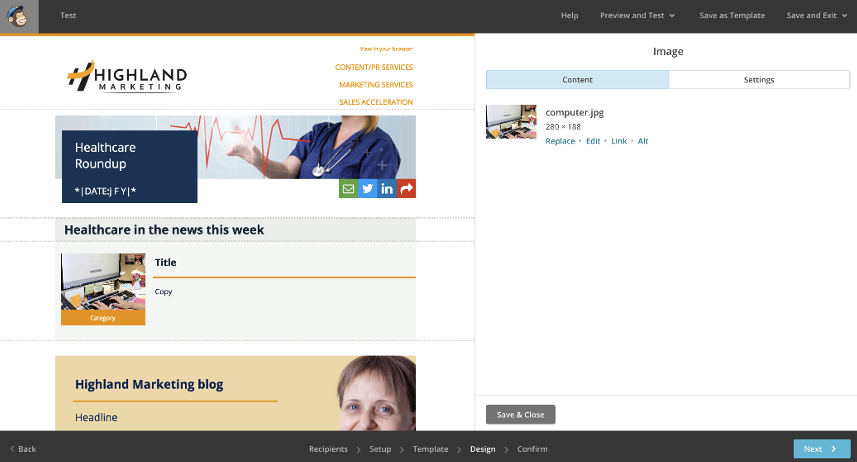
Task: Click the Highland Marketing logo
Action: (x=127, y=76)
